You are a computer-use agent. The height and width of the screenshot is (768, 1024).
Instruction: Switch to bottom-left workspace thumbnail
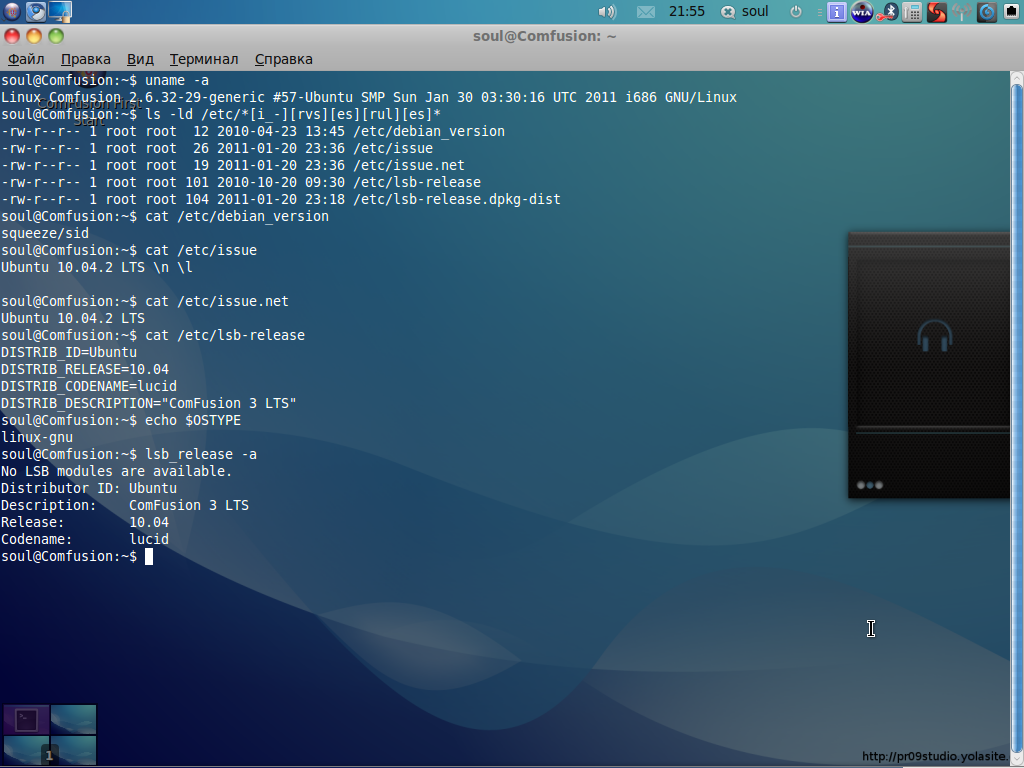point(26,750)
